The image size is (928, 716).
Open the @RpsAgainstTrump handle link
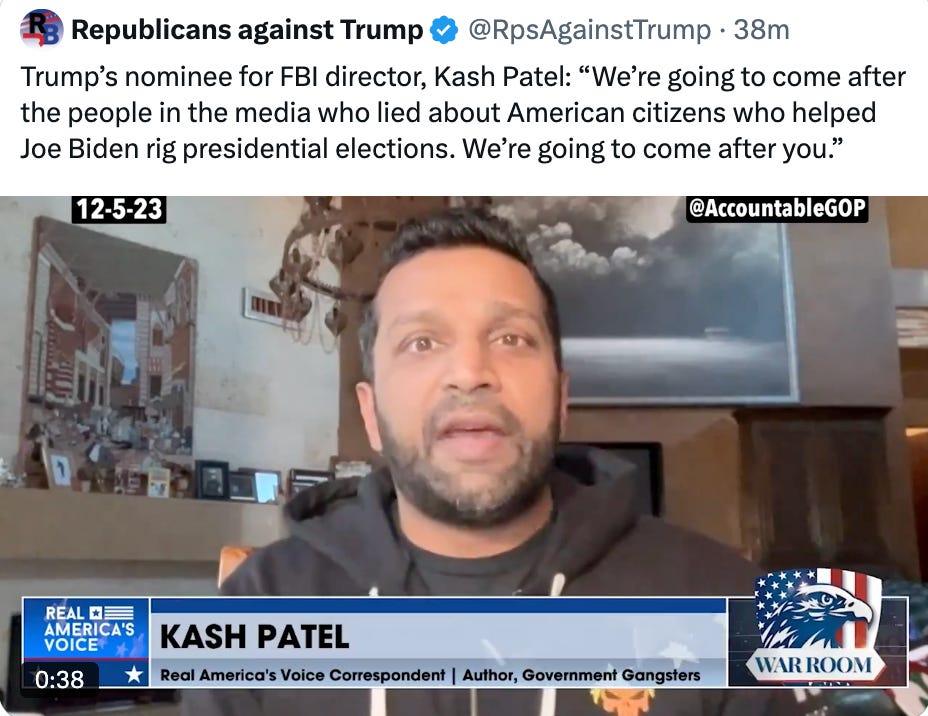coord(589,30)
